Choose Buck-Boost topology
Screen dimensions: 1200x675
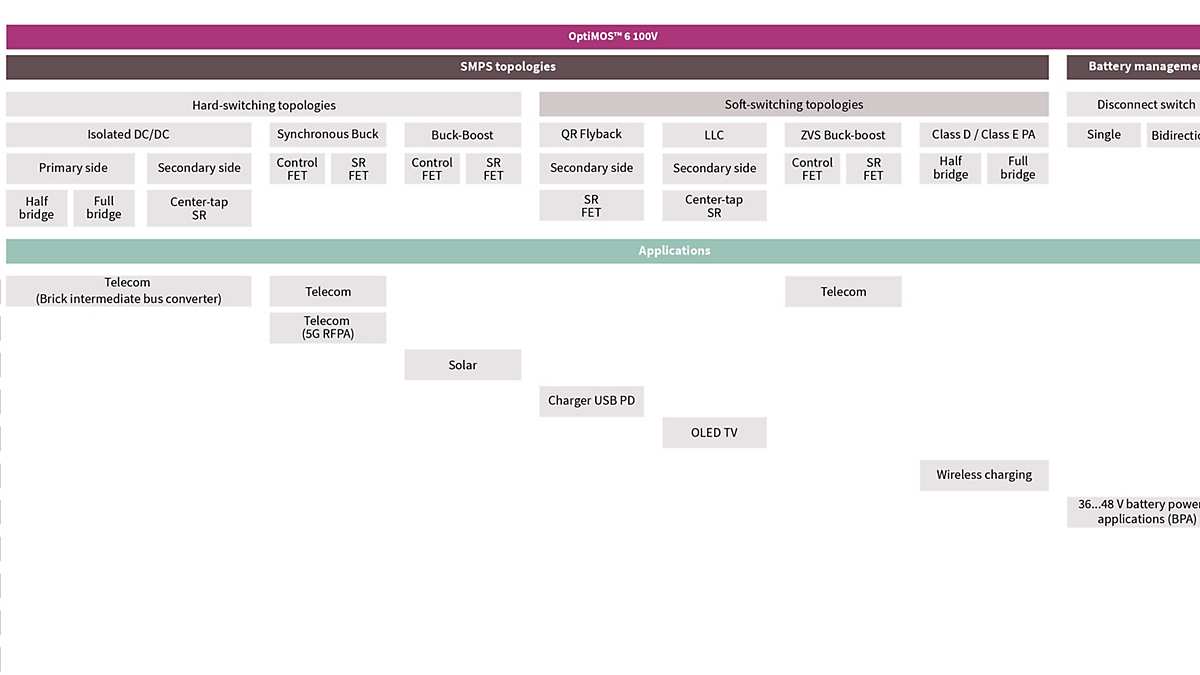click(x=462, y=134)
